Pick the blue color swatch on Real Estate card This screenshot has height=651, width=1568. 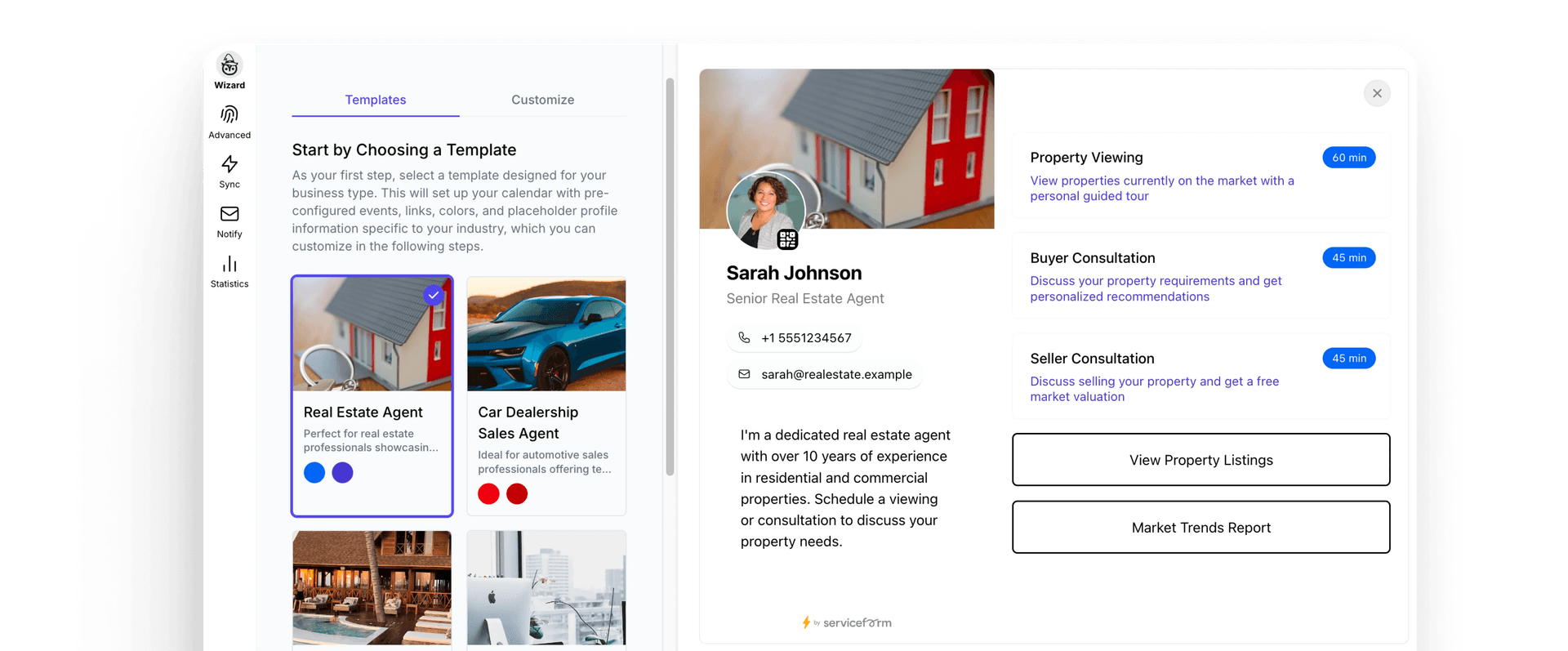click(x=314, y=472)
